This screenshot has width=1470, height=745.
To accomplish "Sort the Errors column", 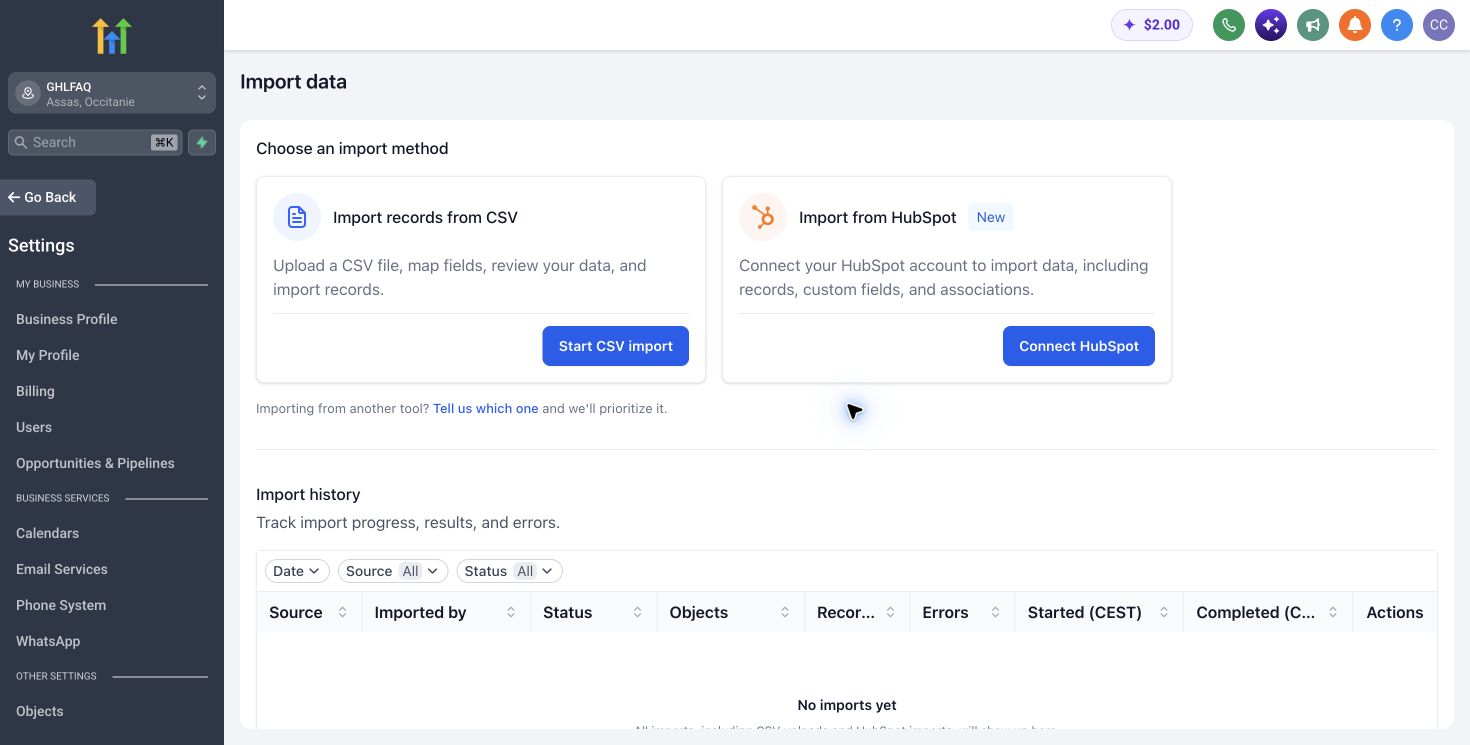I will tap(995, 612).
